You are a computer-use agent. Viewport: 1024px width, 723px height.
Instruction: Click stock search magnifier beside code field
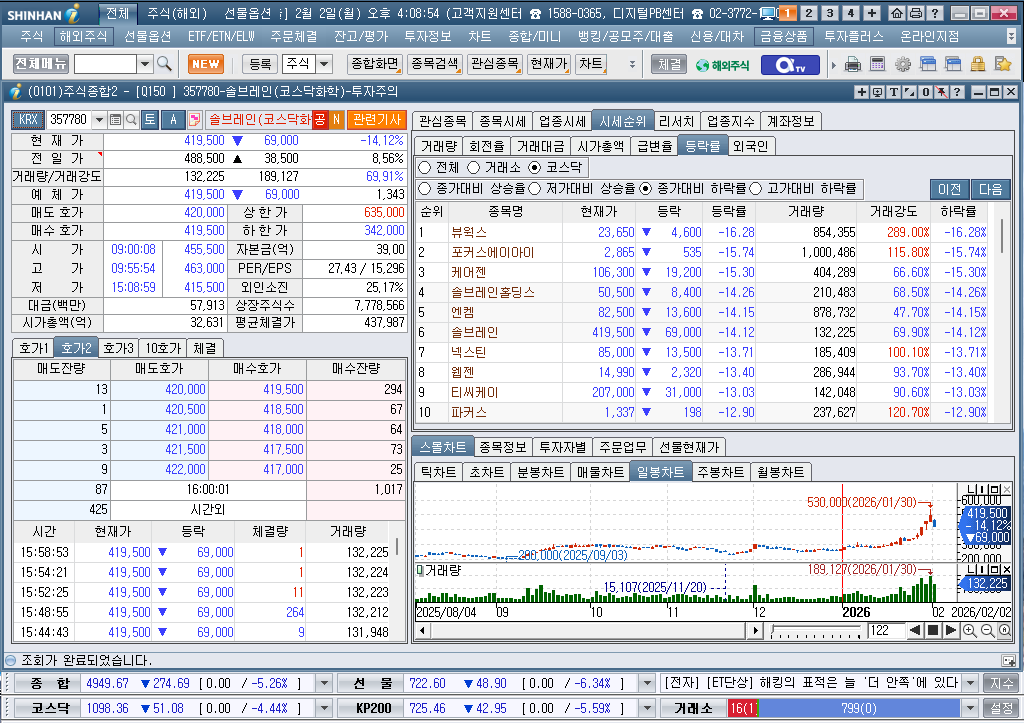(131, 120)
